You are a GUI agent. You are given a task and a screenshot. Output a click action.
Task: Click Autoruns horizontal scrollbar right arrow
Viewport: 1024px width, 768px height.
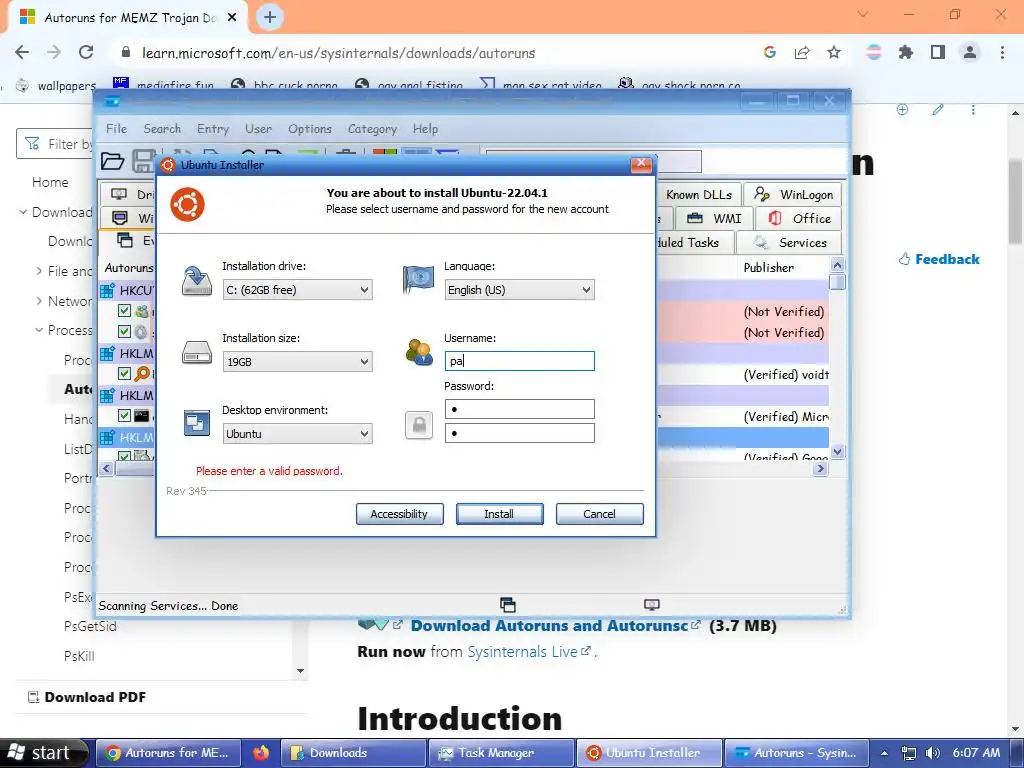[x=821, y=468]
